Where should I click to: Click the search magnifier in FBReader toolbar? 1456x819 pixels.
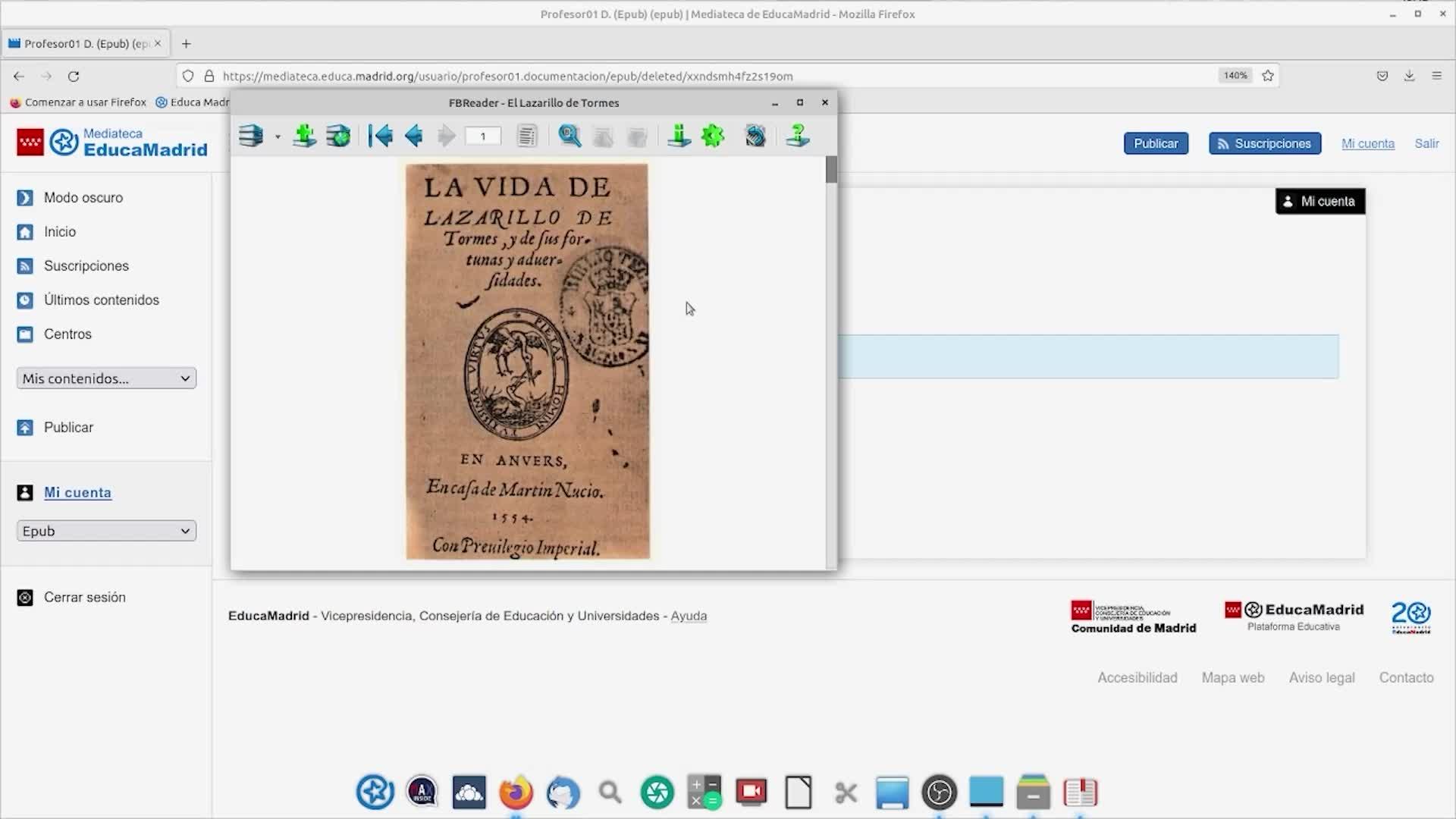click(x=570, y=136)
